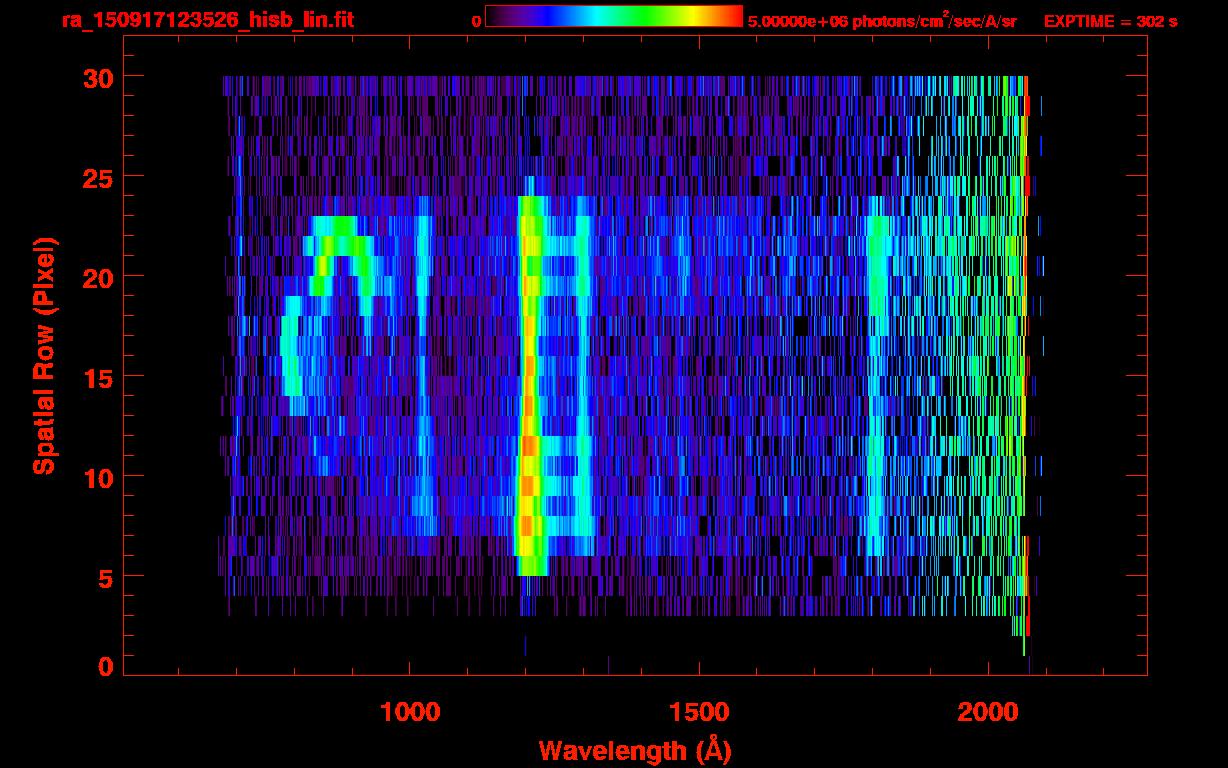This screenshot has height=768, width=1228.
Task: Click the y-axis tick label 30
Action: point(97,77)
